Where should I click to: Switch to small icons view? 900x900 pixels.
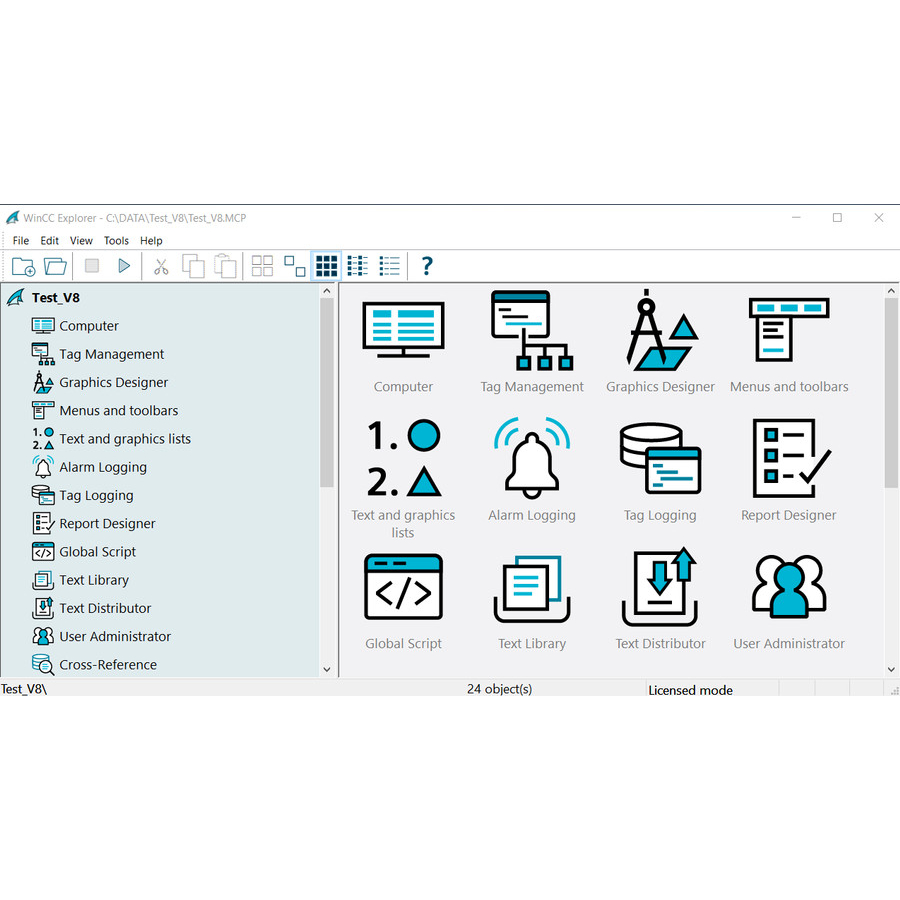click(x=294, y=266)
